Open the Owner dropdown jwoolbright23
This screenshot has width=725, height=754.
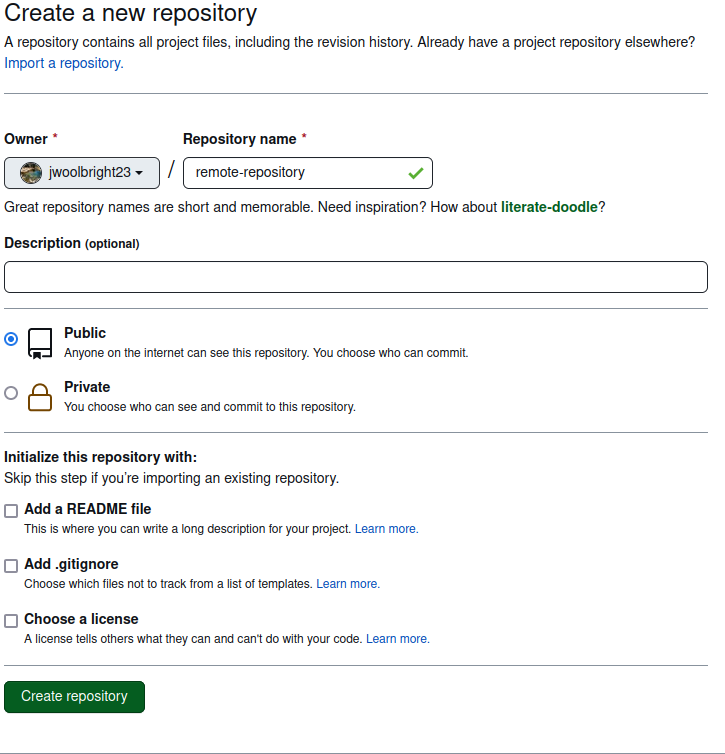tap(82, 172)
